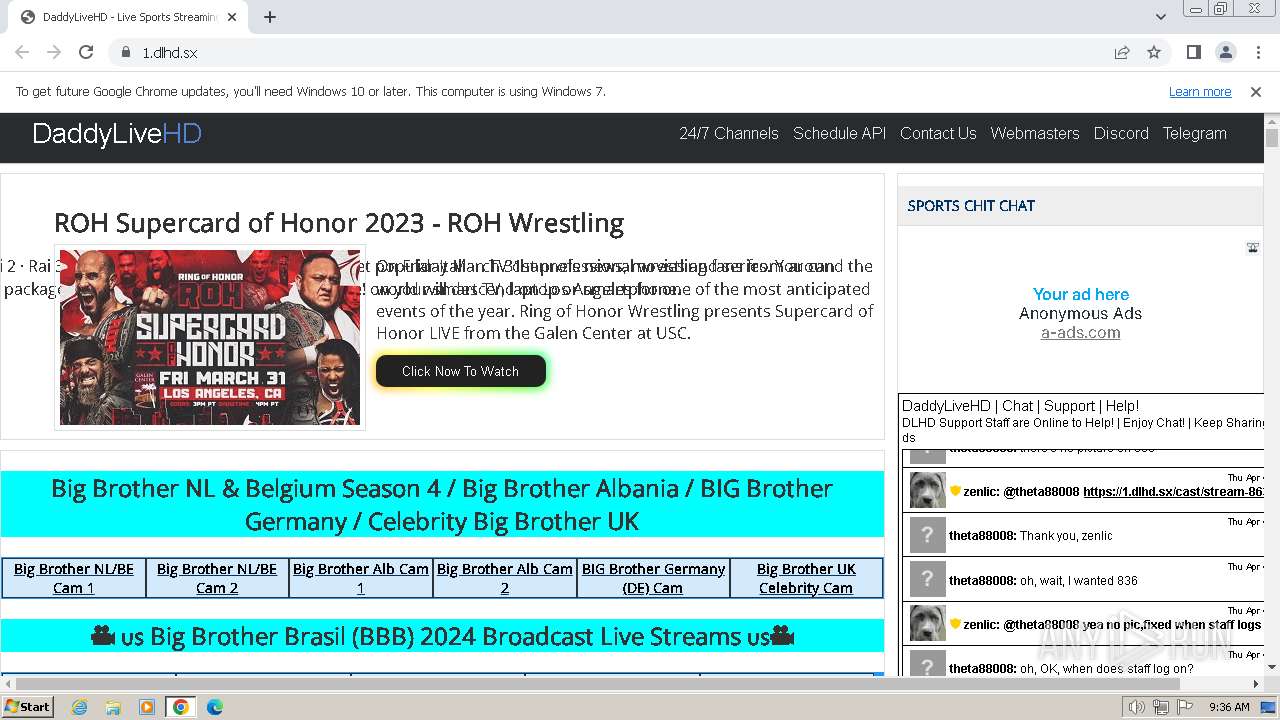1280x720 pixels.
Task: Share this page icon in address bar
Action: (1122, 52)
